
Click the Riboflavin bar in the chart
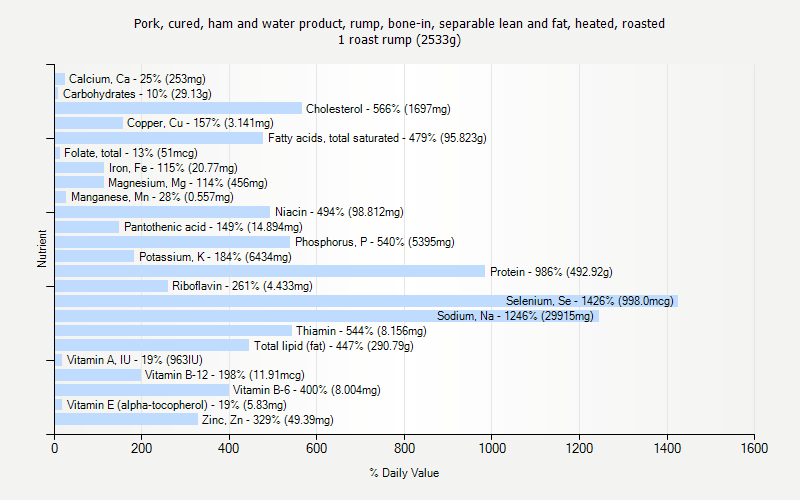[x=112, y=286]
